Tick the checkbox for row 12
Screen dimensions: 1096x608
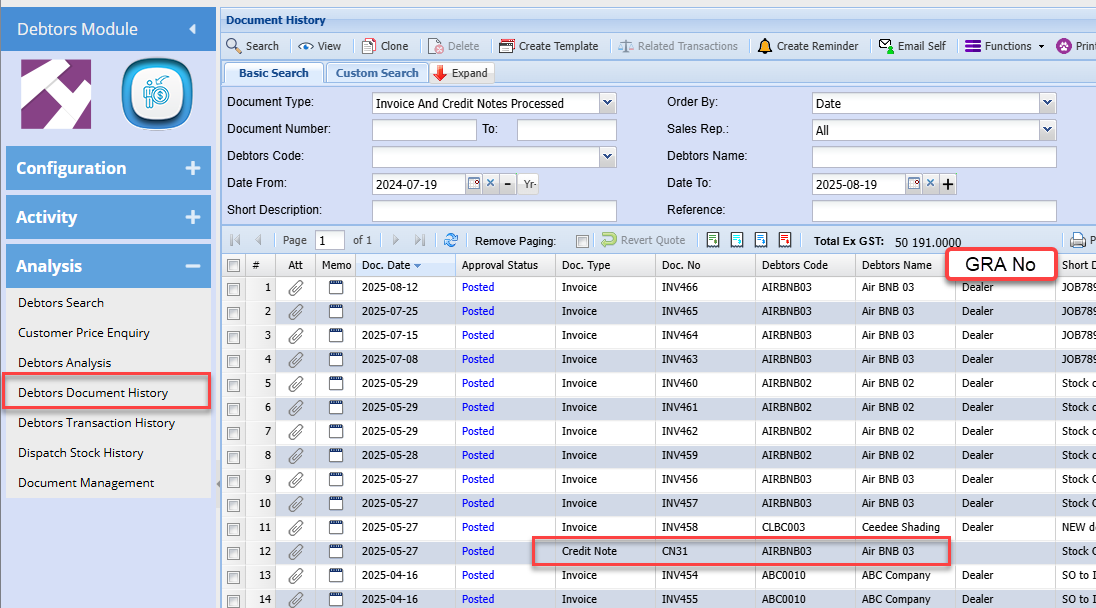coord(233,552)
